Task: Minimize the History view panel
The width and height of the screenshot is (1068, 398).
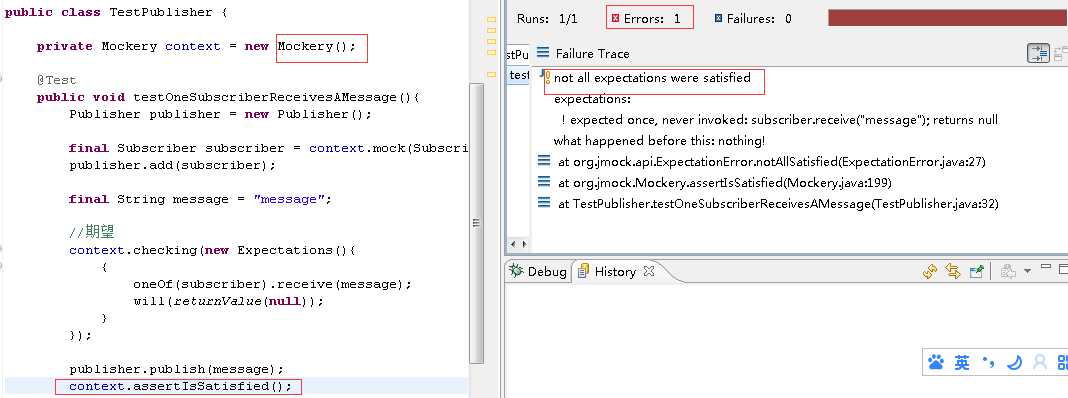Action: click(x=1046, y=266)
